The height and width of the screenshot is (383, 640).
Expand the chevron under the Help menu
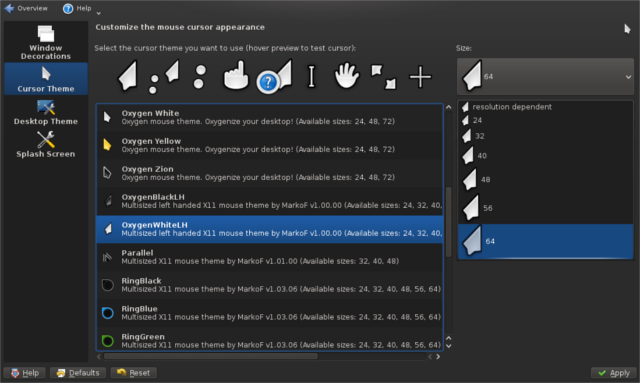click(98, 13)
